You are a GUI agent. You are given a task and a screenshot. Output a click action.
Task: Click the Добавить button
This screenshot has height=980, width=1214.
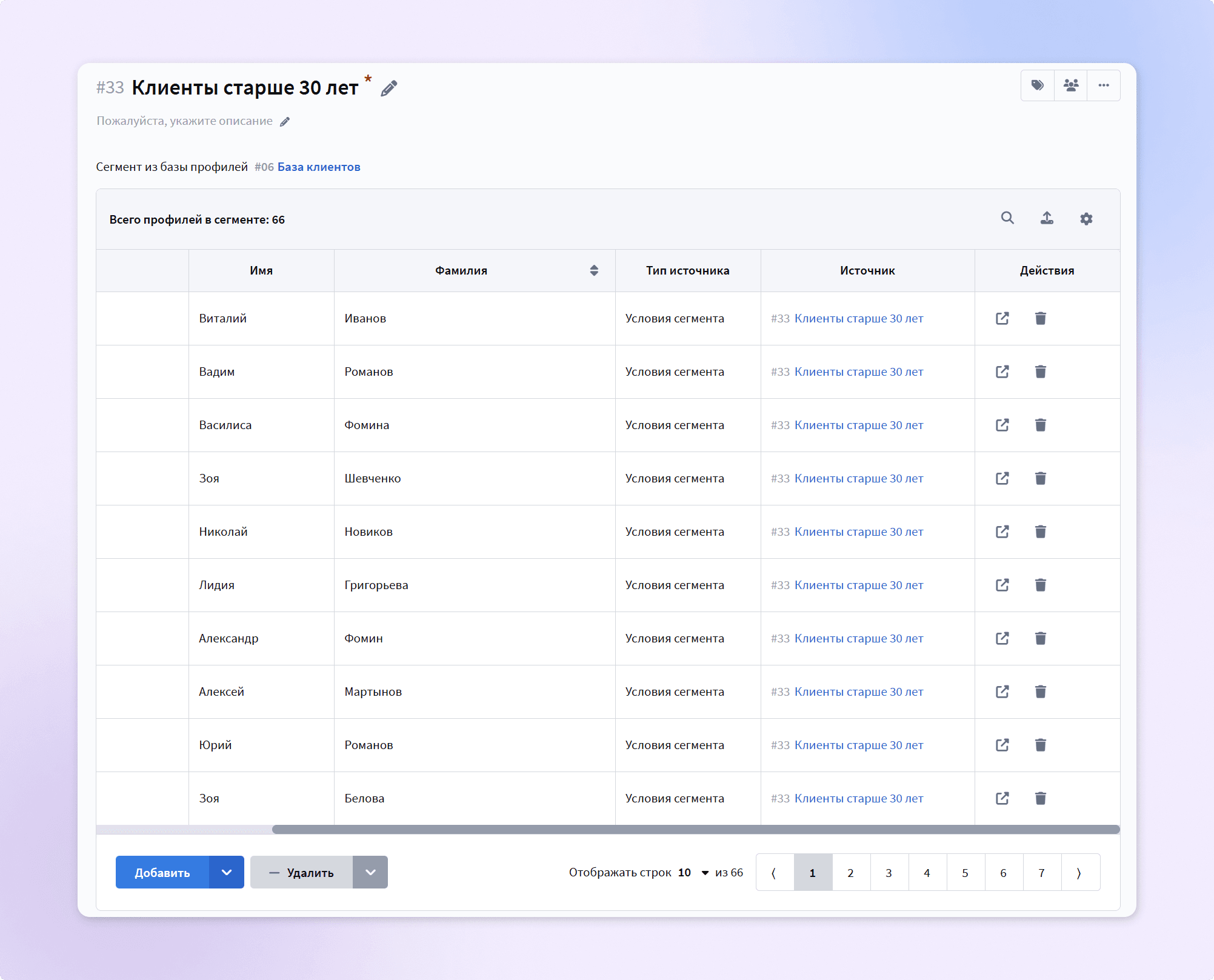(162, 872)
